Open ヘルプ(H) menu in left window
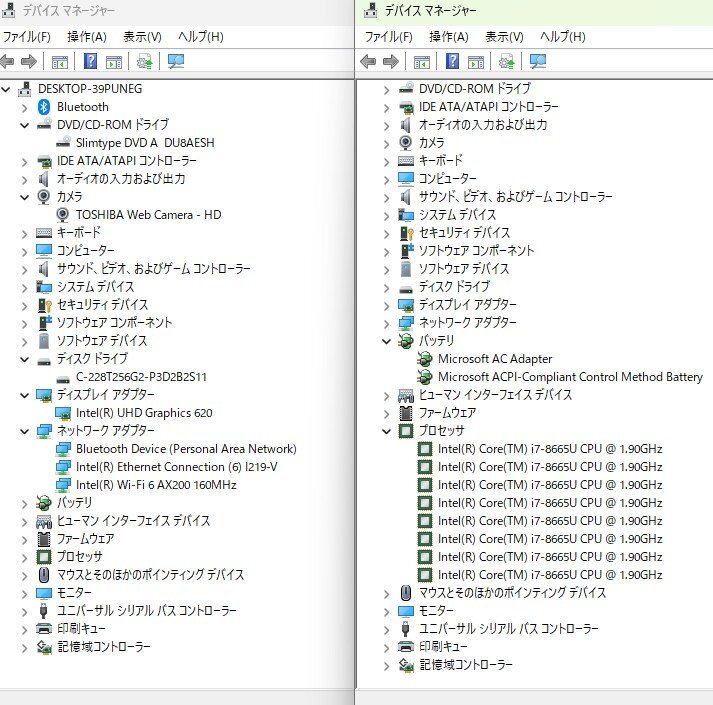713x705 pixels. [201, 37]
